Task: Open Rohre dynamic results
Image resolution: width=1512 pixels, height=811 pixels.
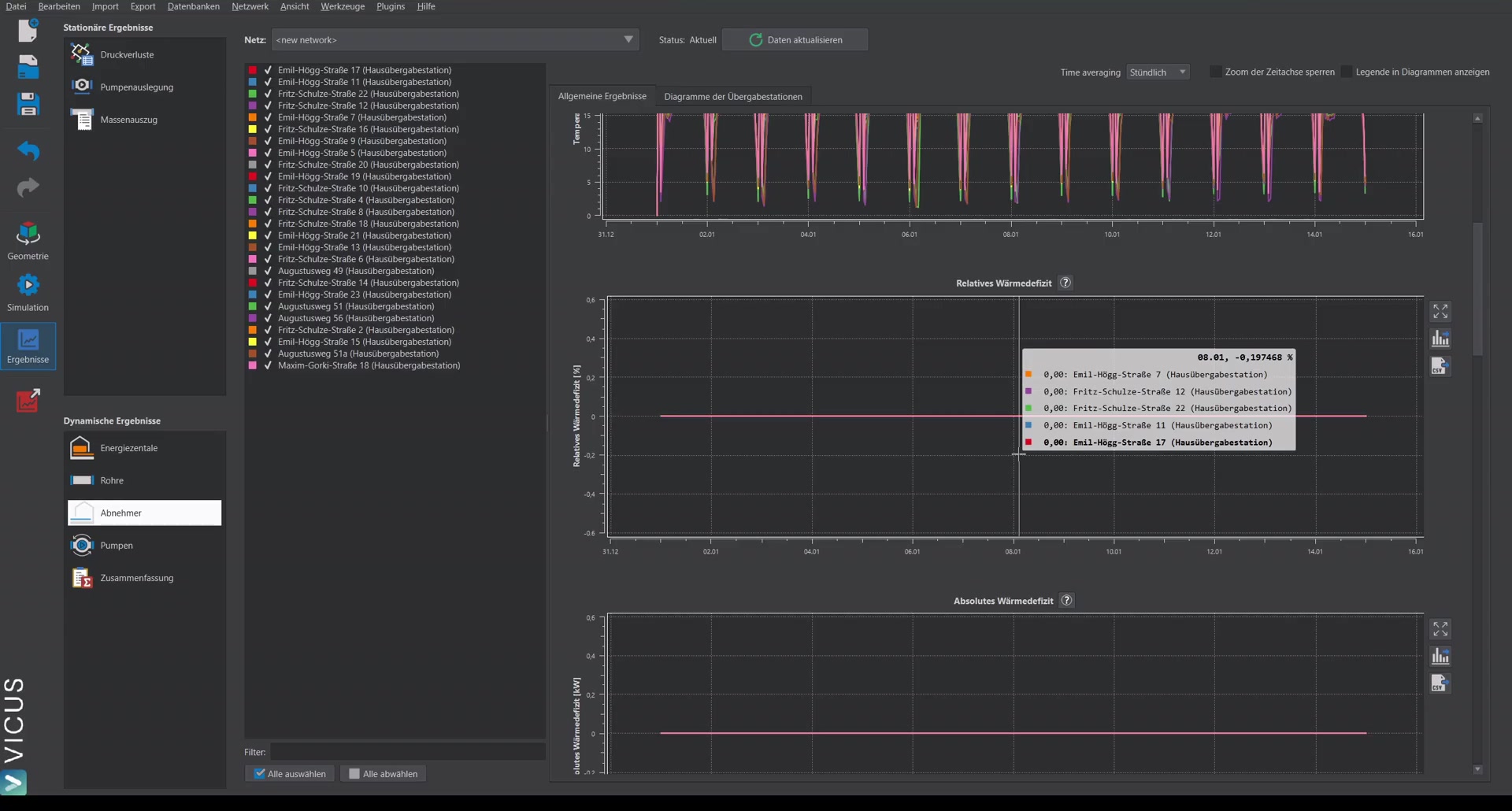Action: pos(144,480)
